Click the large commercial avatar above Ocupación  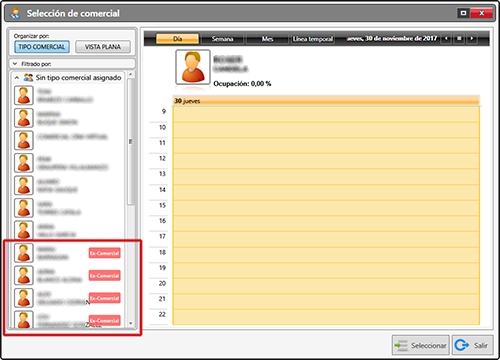(x=193, y=67)
